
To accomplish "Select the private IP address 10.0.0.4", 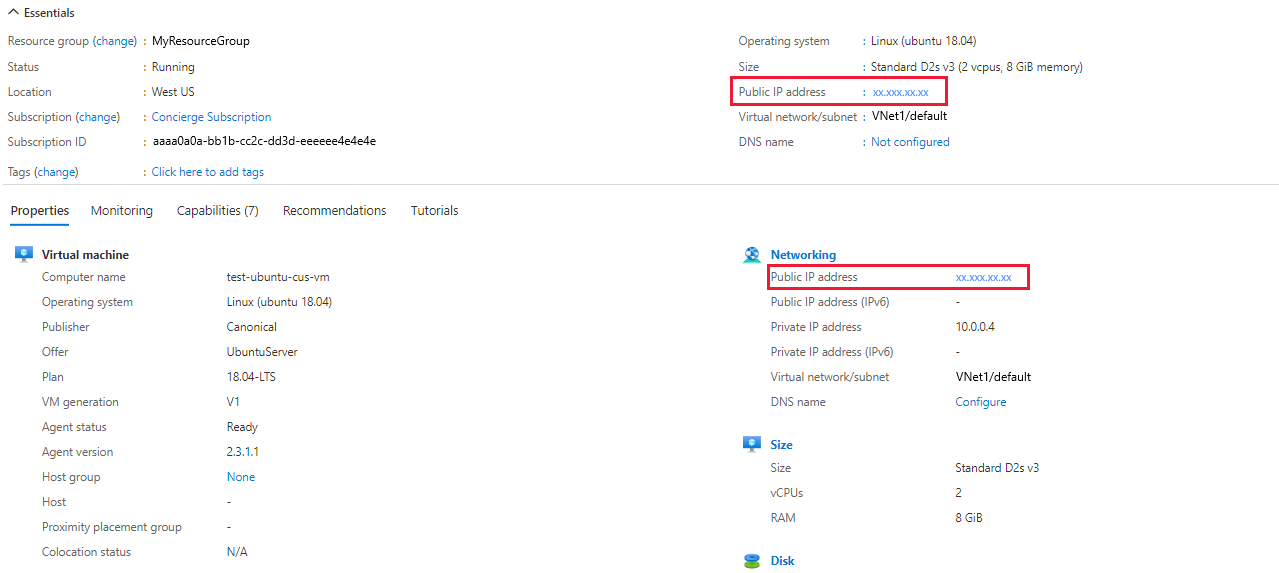I will (x=975, y=327).
